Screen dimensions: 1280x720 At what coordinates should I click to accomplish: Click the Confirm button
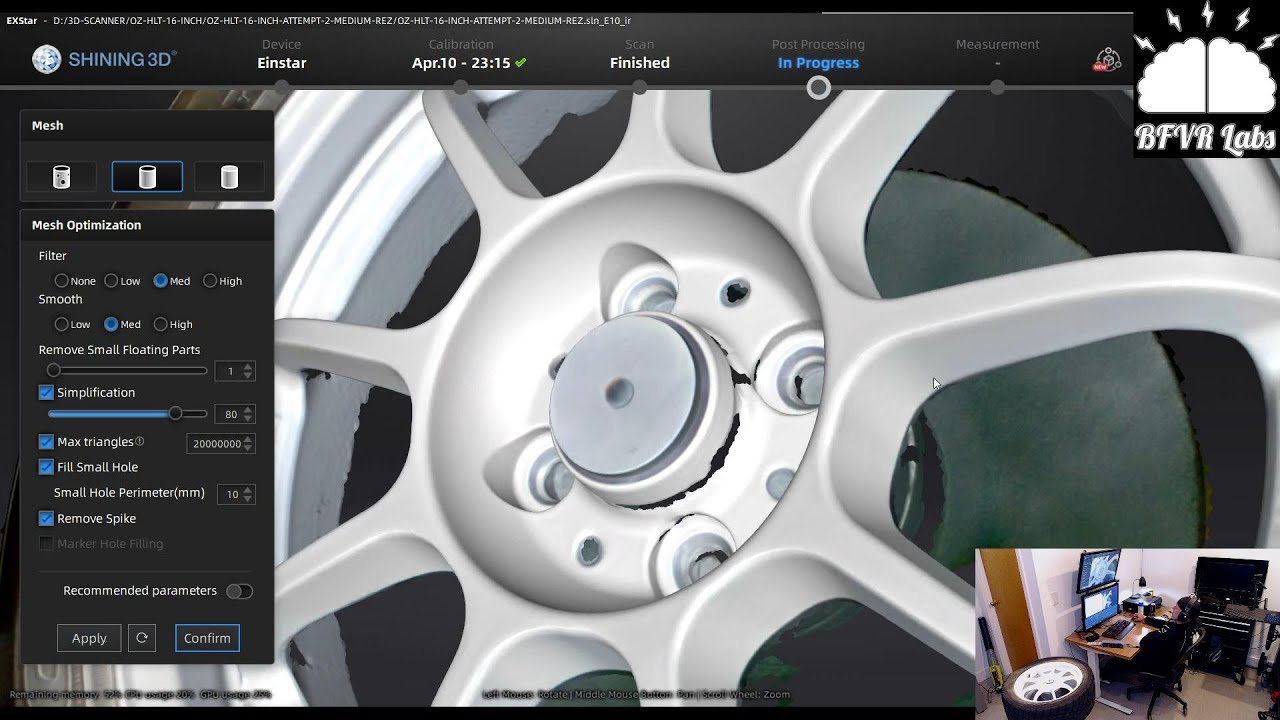(x=207, y=638)
